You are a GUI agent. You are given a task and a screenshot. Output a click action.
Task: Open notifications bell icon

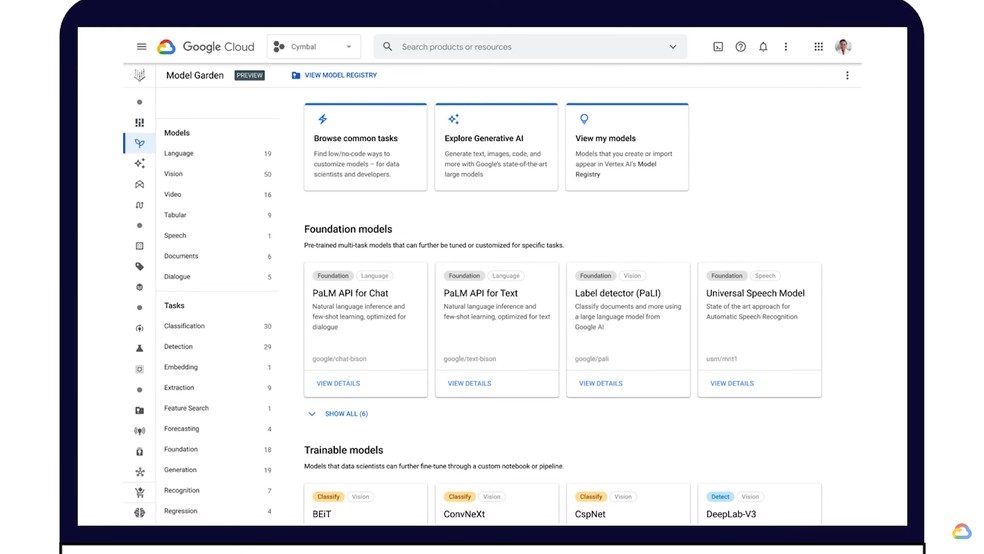[x=763, y=46]
